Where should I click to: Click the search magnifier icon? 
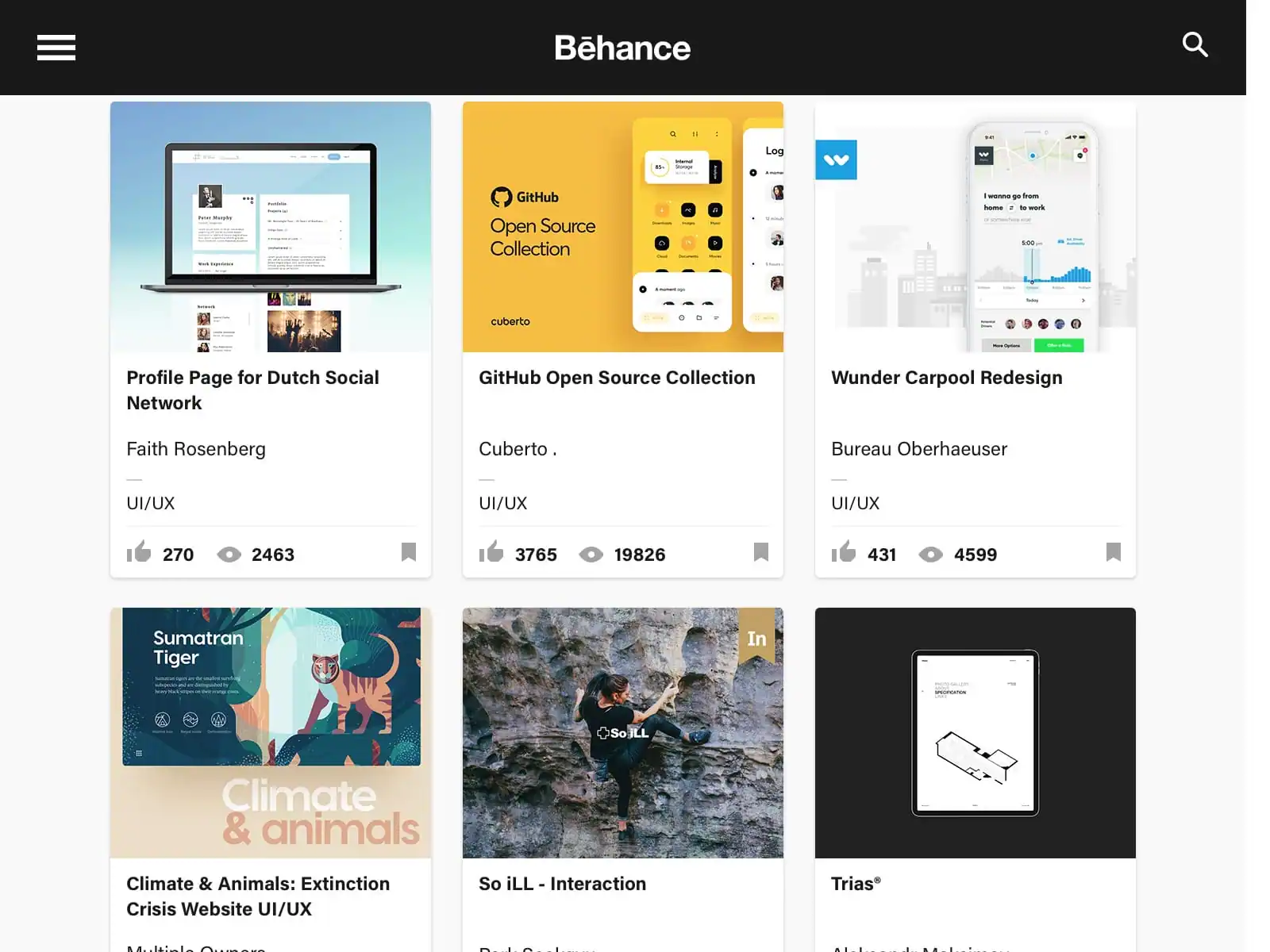tap(1195, 45)
